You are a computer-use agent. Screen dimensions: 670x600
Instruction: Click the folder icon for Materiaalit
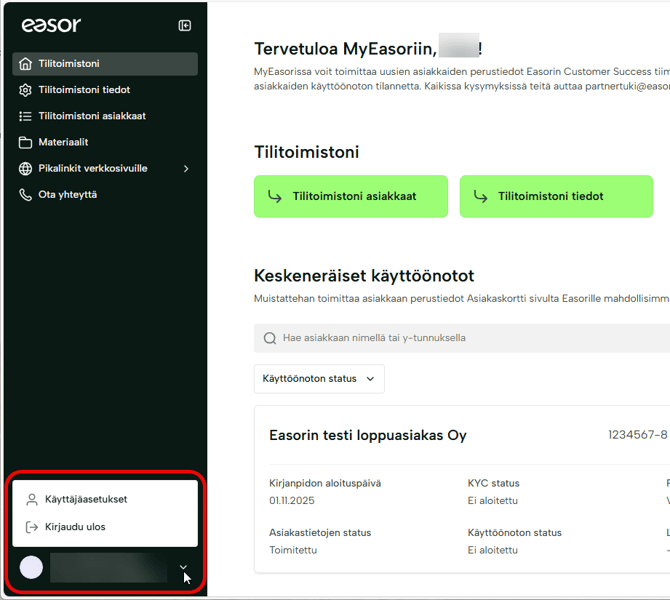(x=25, y=142)
